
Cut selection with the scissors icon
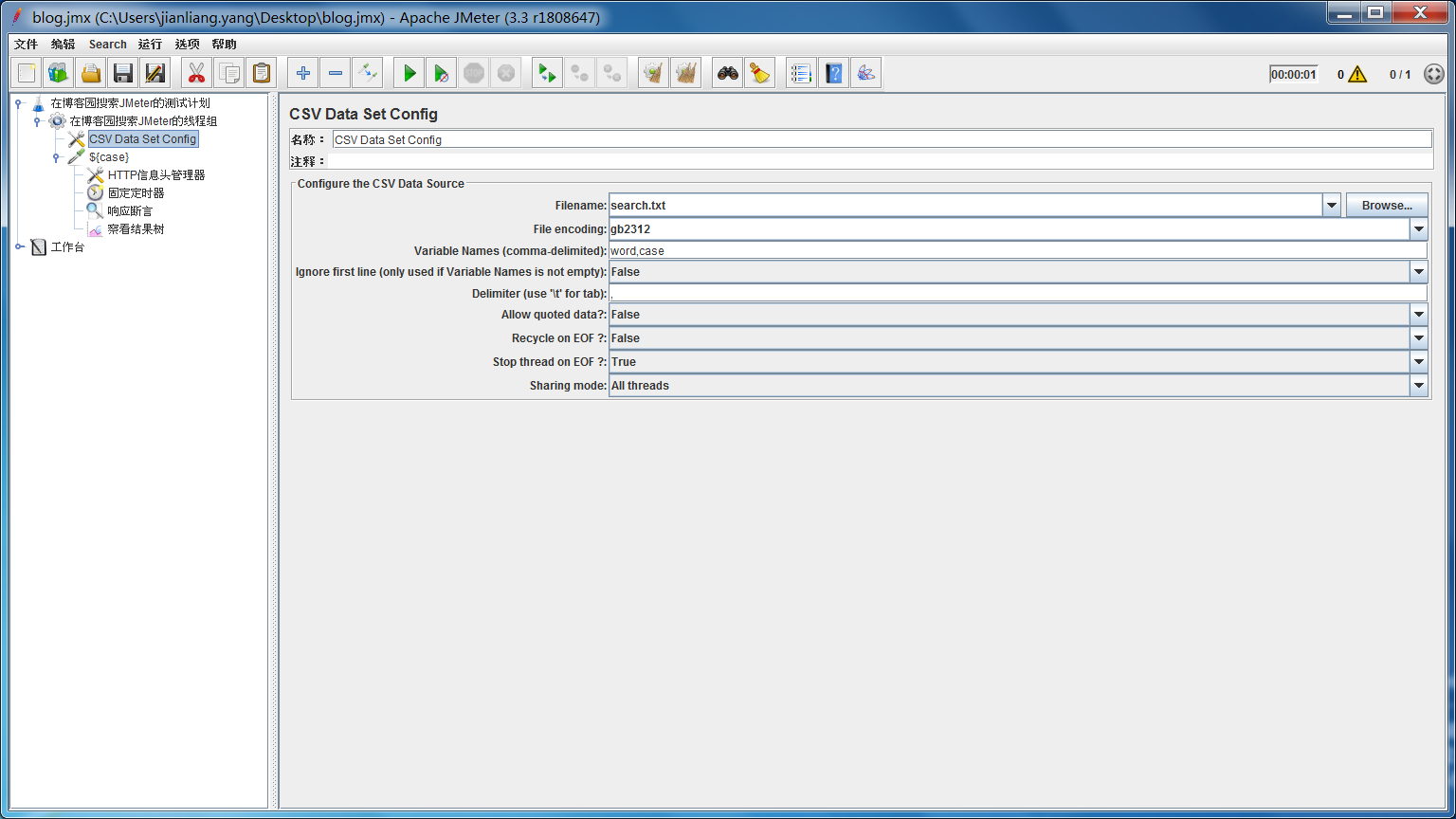coord(196,73)
